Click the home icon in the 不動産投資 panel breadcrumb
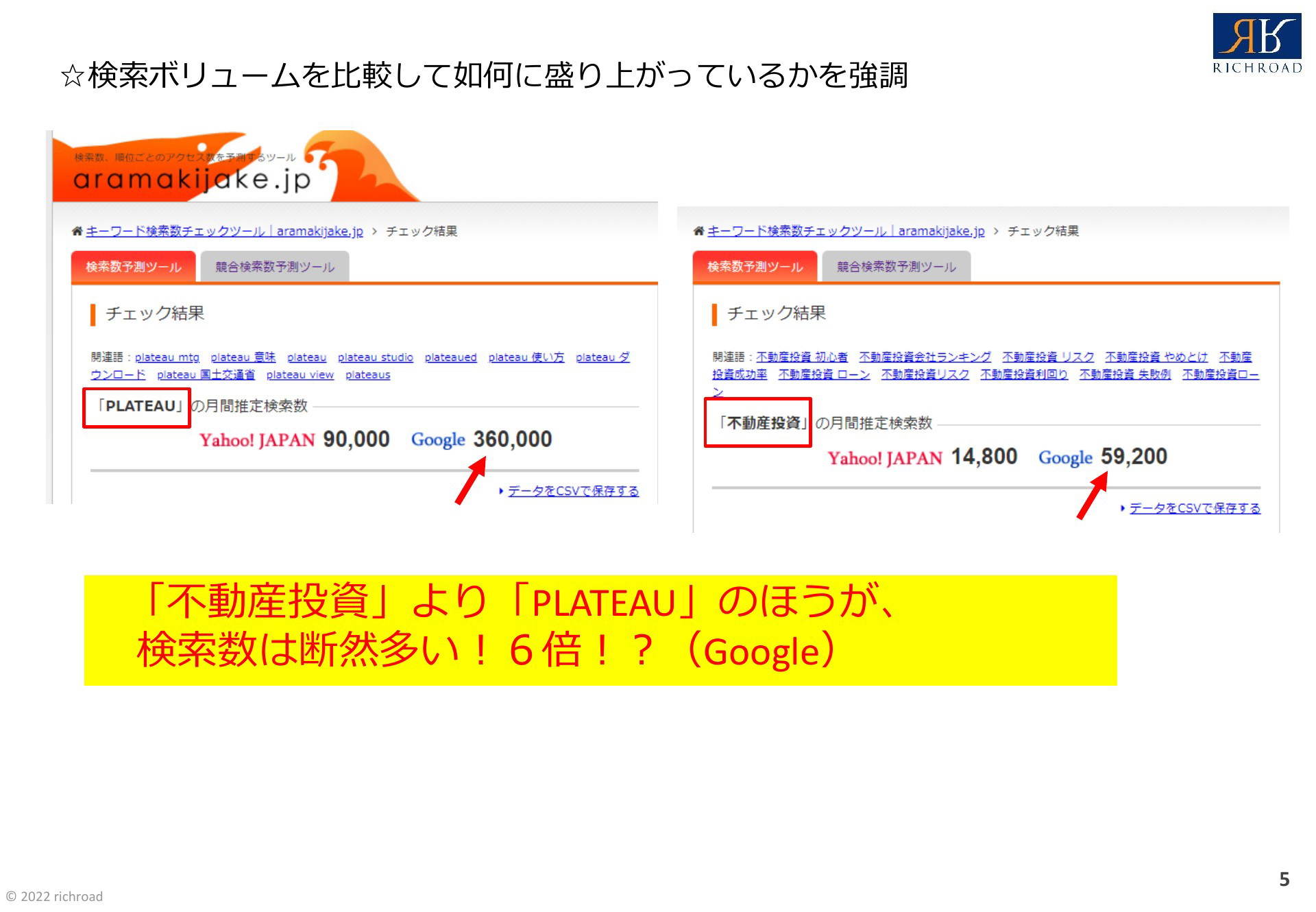1316x912 pixels. [x=698, y=231]
